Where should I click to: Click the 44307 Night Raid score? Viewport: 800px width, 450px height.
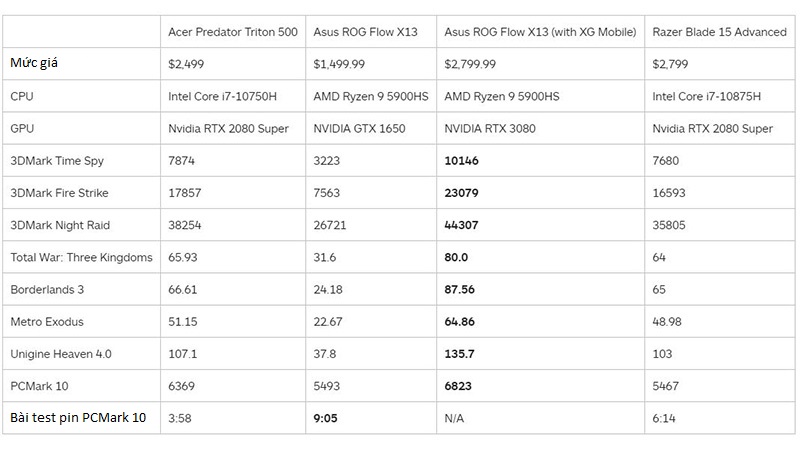coord(461,224)
